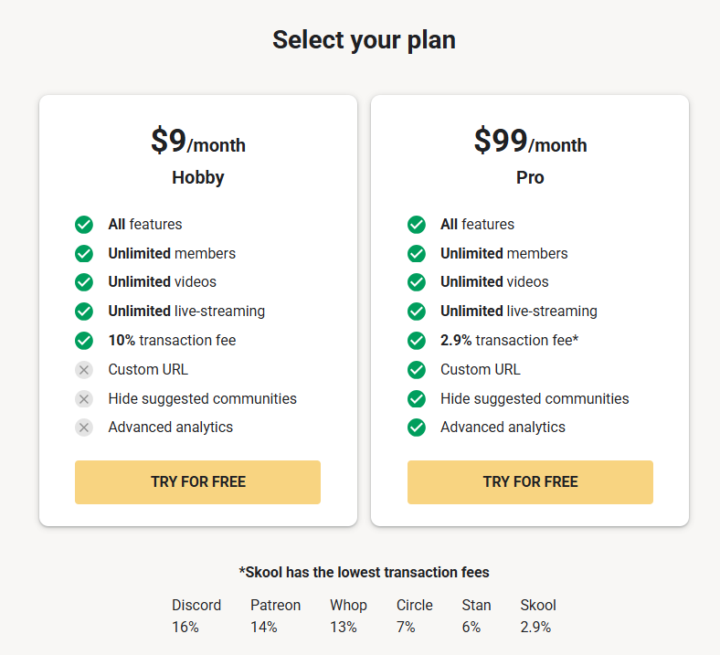Click the Select your plan heading
Image resolution: width=720 pixels, height=655 pixels.
point(364,40)
